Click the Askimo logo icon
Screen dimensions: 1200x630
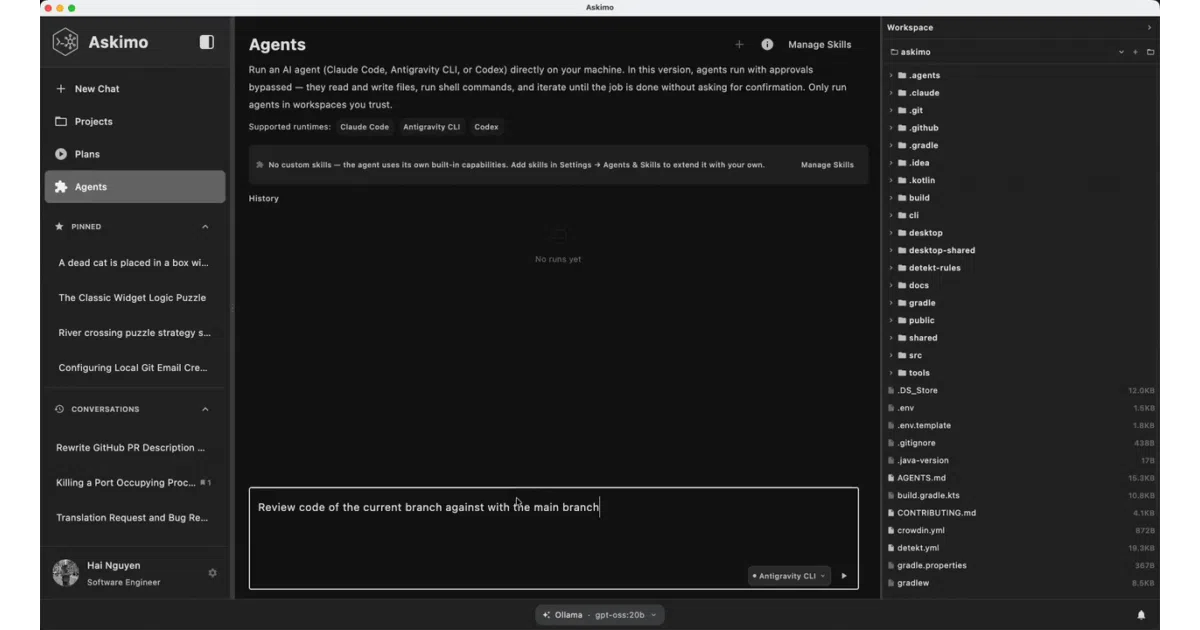[x=66, y=42]
